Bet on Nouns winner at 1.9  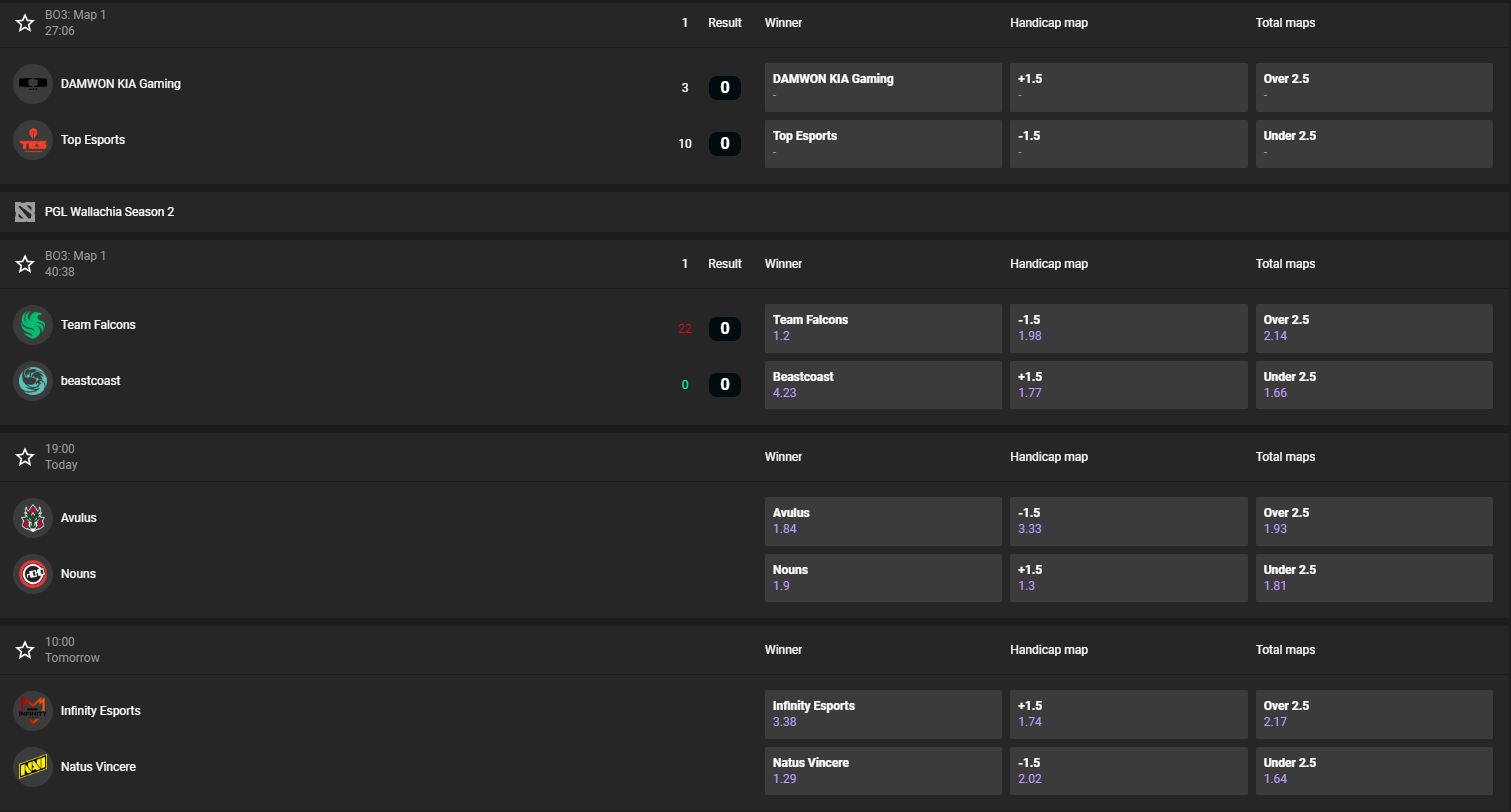[x=883, y=578]
